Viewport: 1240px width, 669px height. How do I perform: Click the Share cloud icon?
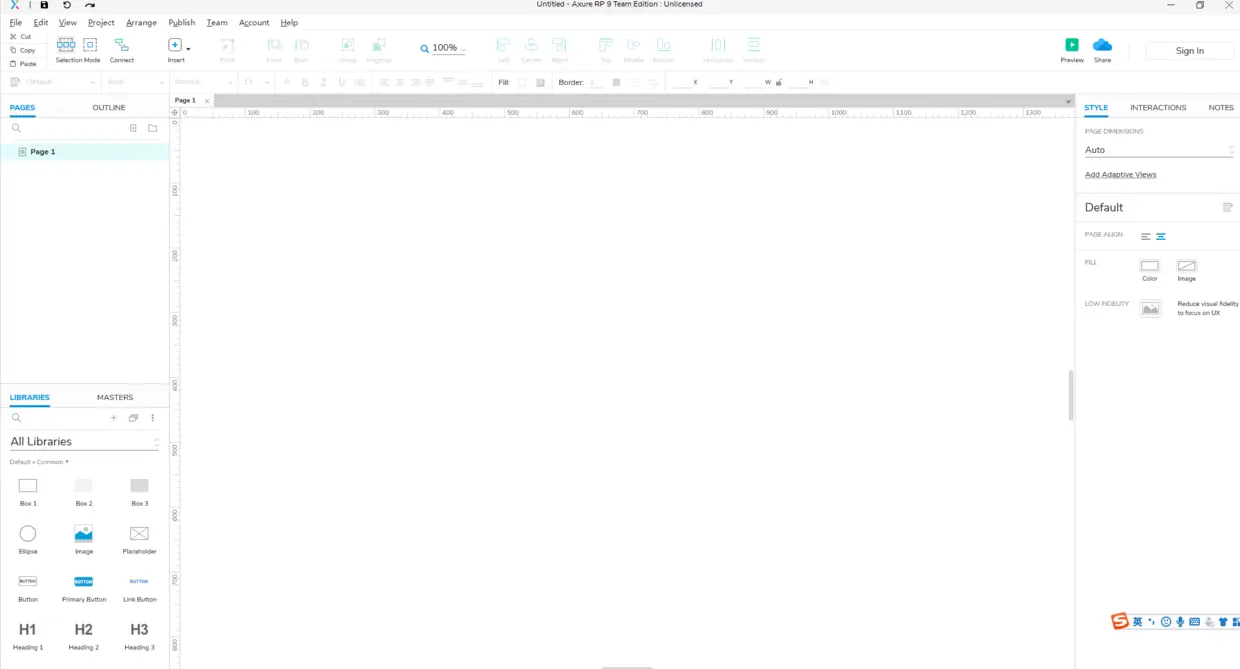tap(1102, 45)
